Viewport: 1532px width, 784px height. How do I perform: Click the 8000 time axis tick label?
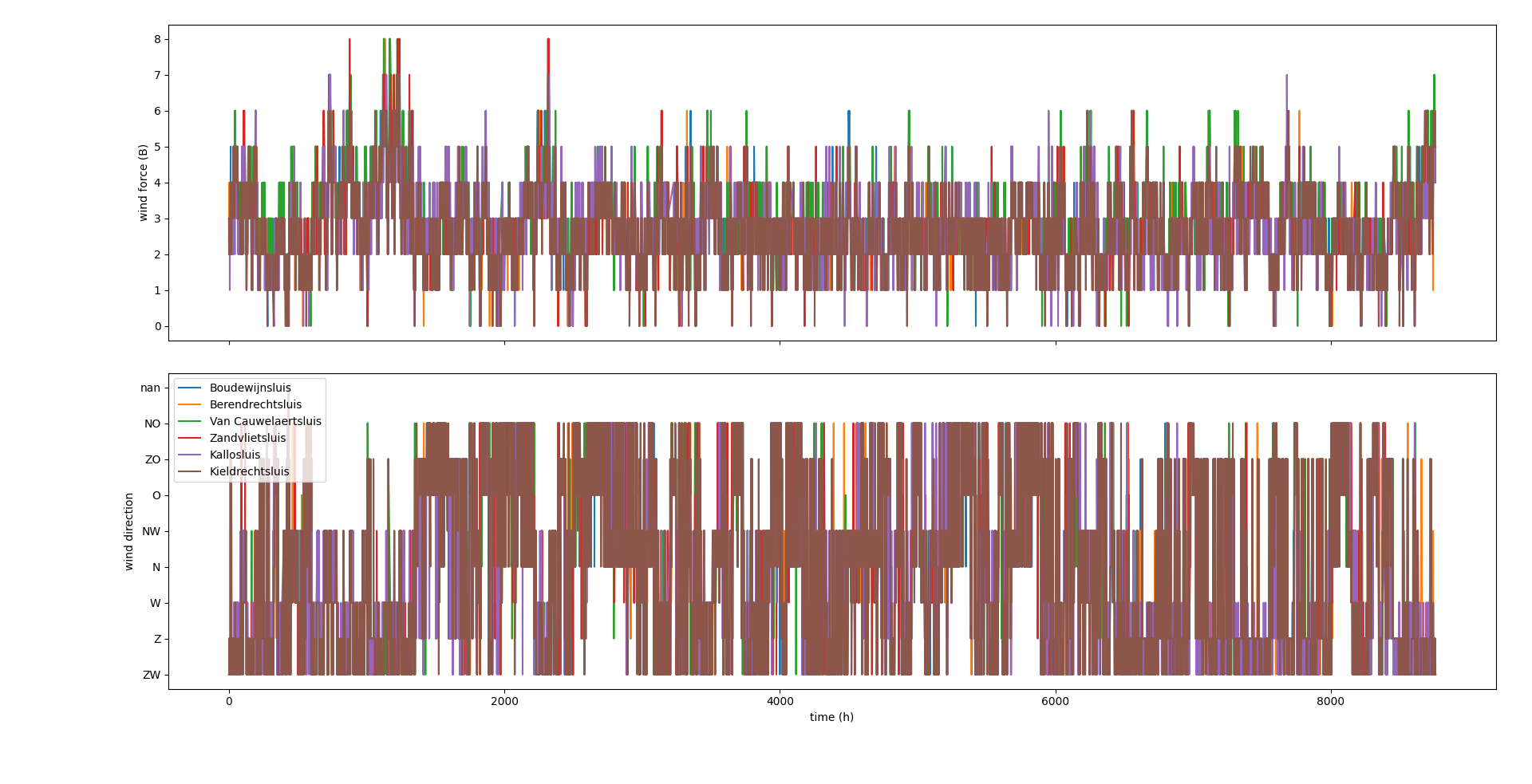[1330, 702]
